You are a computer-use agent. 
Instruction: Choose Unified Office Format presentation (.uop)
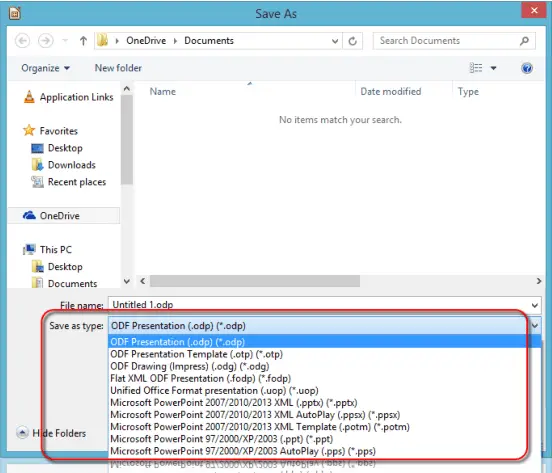point(324,391)
